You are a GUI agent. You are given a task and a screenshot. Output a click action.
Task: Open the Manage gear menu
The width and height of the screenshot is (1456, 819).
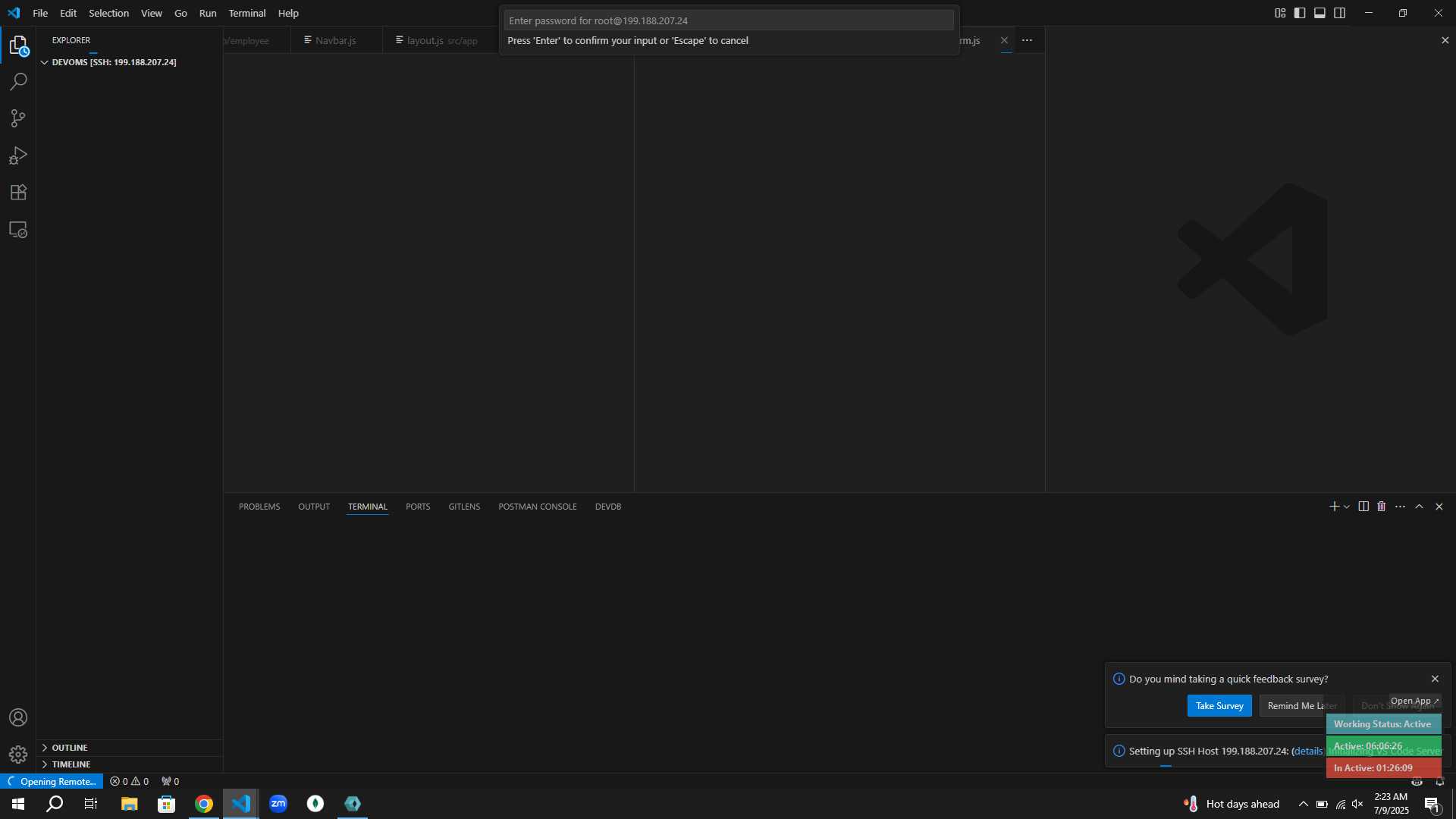pyautogui.click(x=18, y=755)
